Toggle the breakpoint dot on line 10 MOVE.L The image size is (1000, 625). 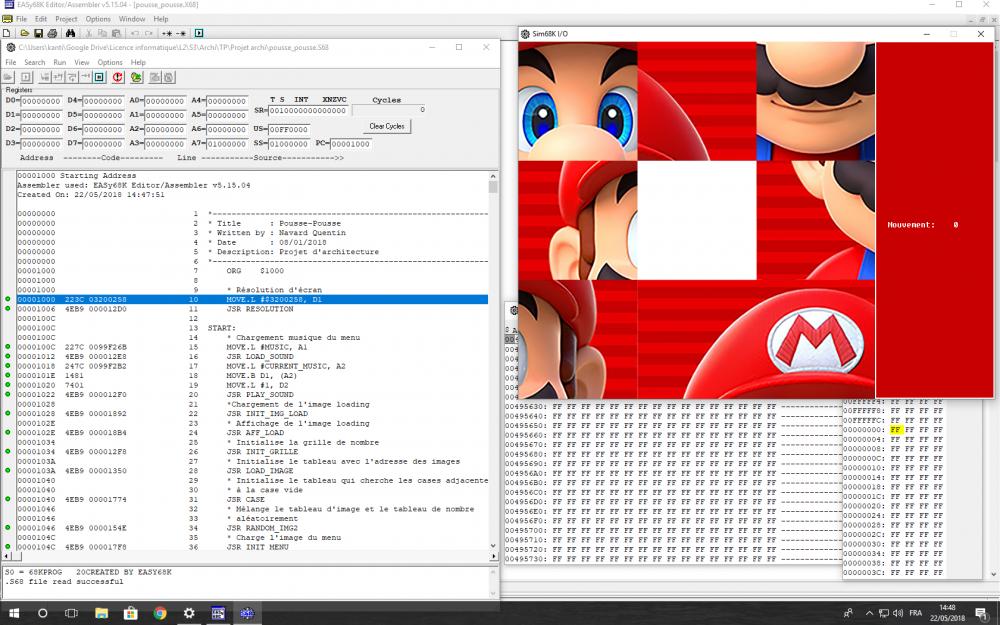pos(8,299)
